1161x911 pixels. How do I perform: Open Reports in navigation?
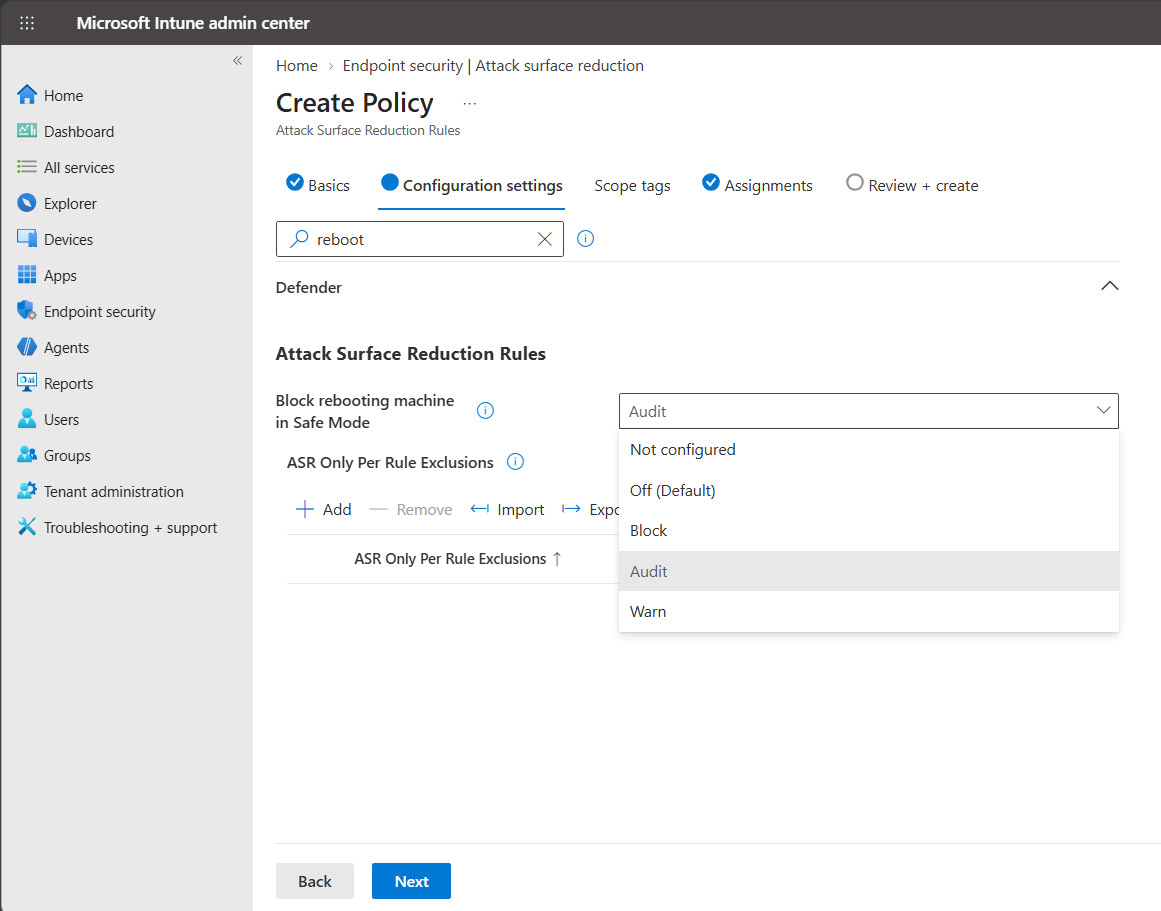click(68, 384)
